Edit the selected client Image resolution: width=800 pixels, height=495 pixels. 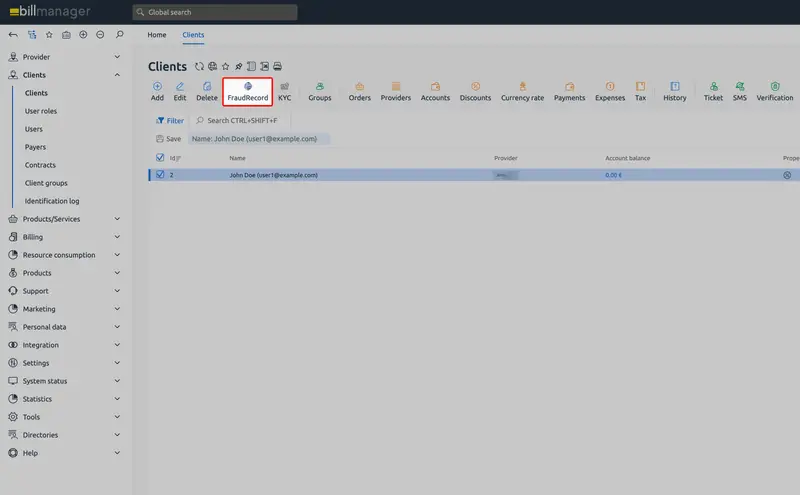pyautogui.click(x=180, y=92)
